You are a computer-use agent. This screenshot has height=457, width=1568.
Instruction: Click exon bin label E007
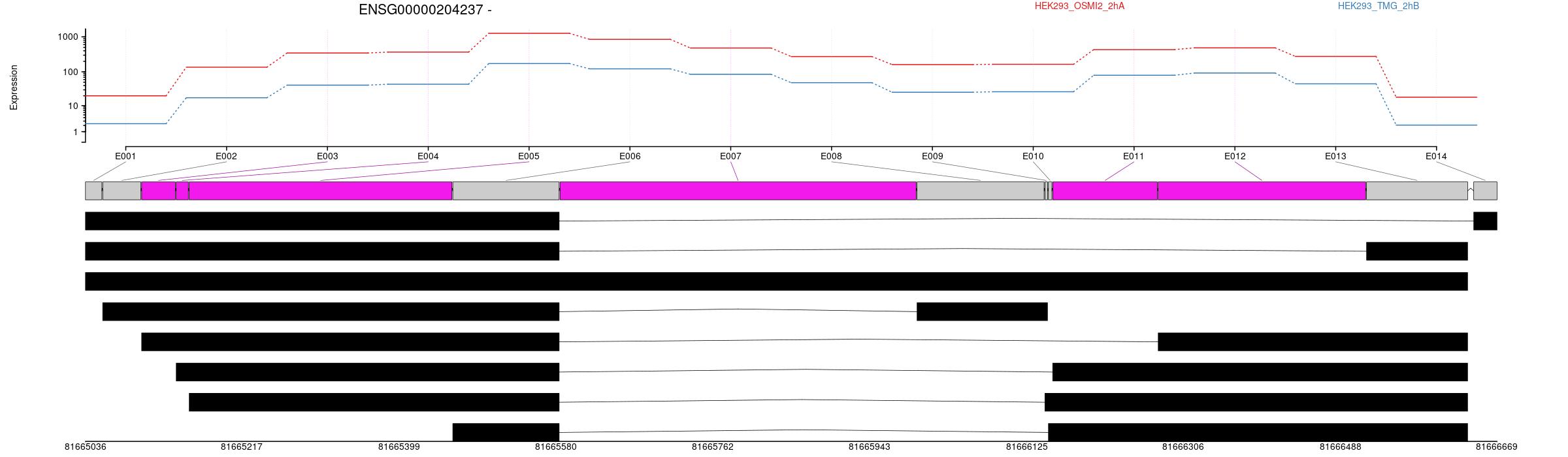pos(730,156)
